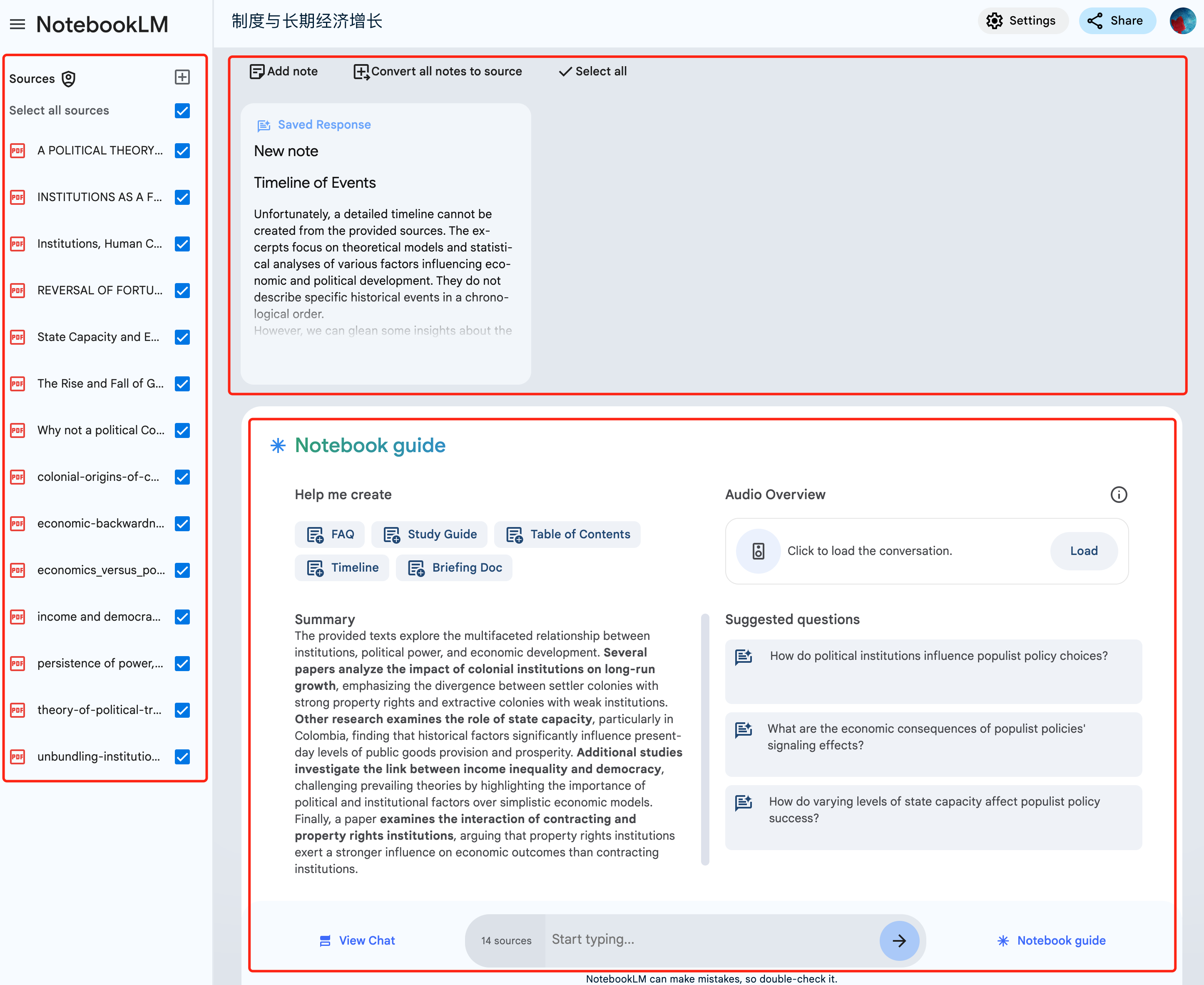Click the Summary scrollbar
Image resolution: width=1204 pixels, height=985 pixels.
tap(705, 739)
